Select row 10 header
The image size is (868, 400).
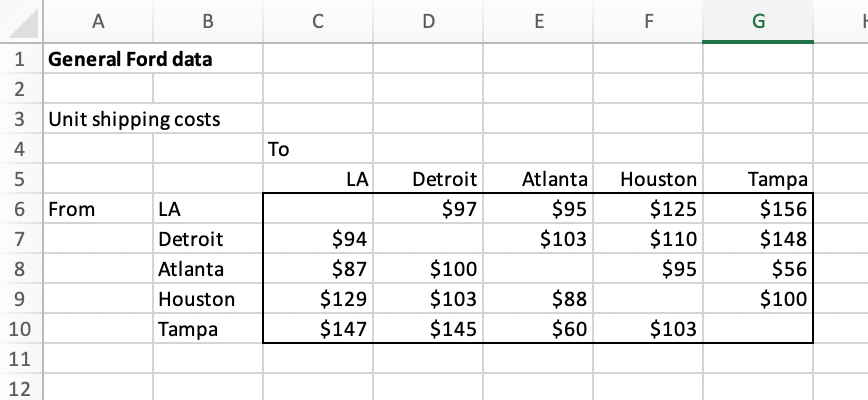point(20,329)
